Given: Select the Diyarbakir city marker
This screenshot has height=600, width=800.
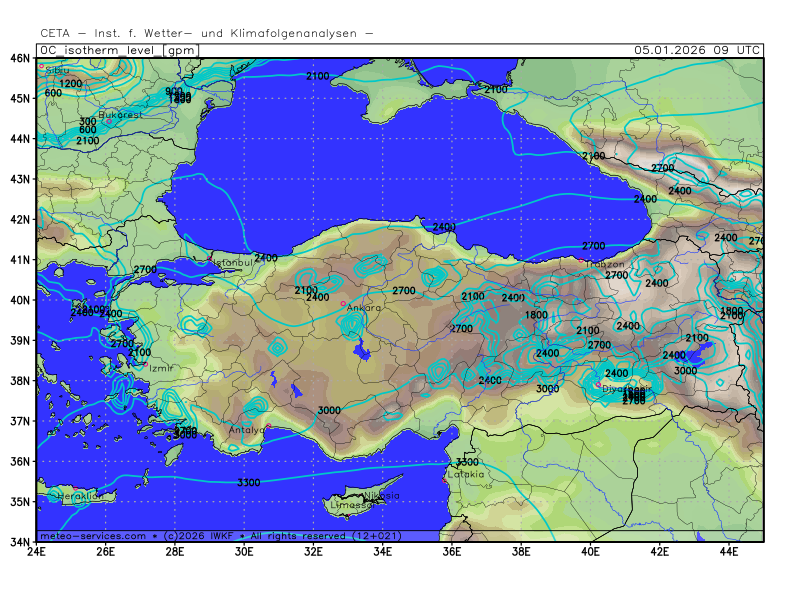Looking at the screenshot, I should coord(599,384).
